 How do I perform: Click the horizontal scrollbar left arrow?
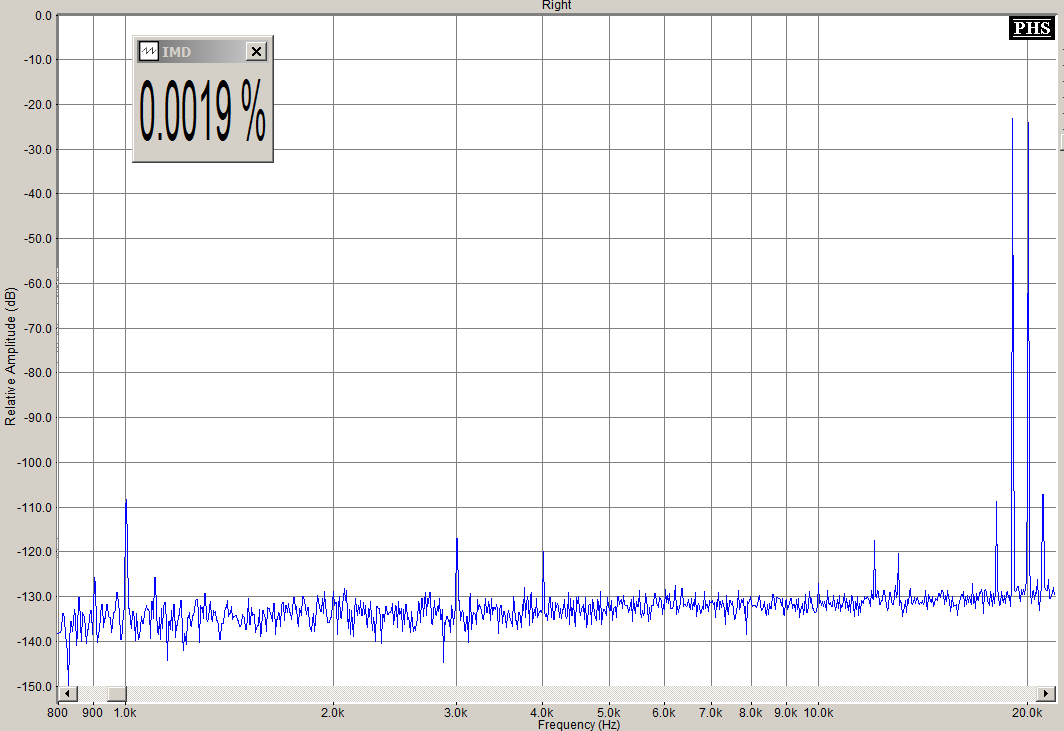[67, 694]
